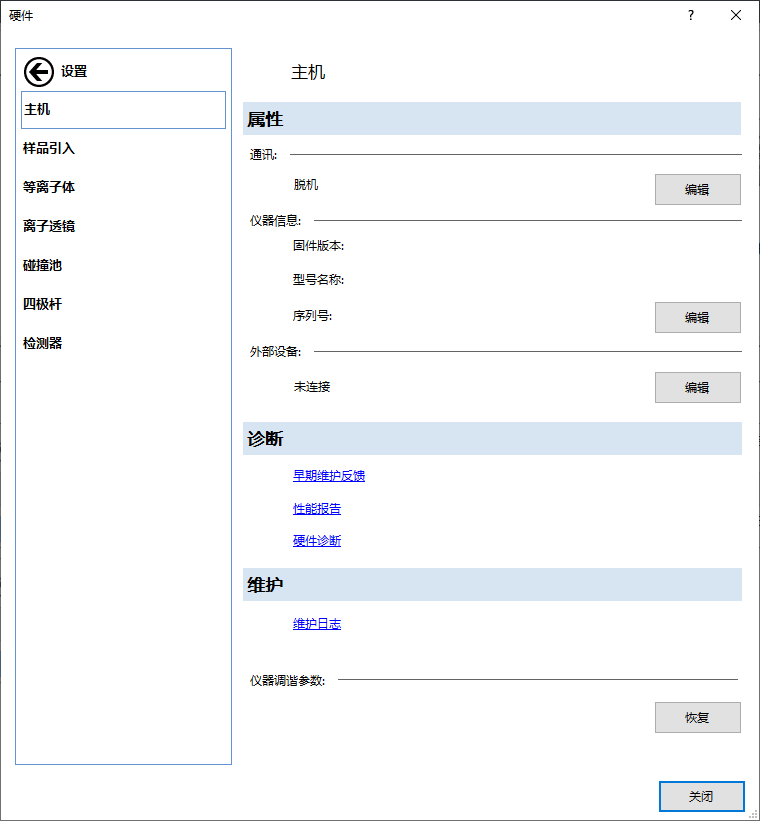Open the 四极杆 page
760x821 pixels.
42,304
